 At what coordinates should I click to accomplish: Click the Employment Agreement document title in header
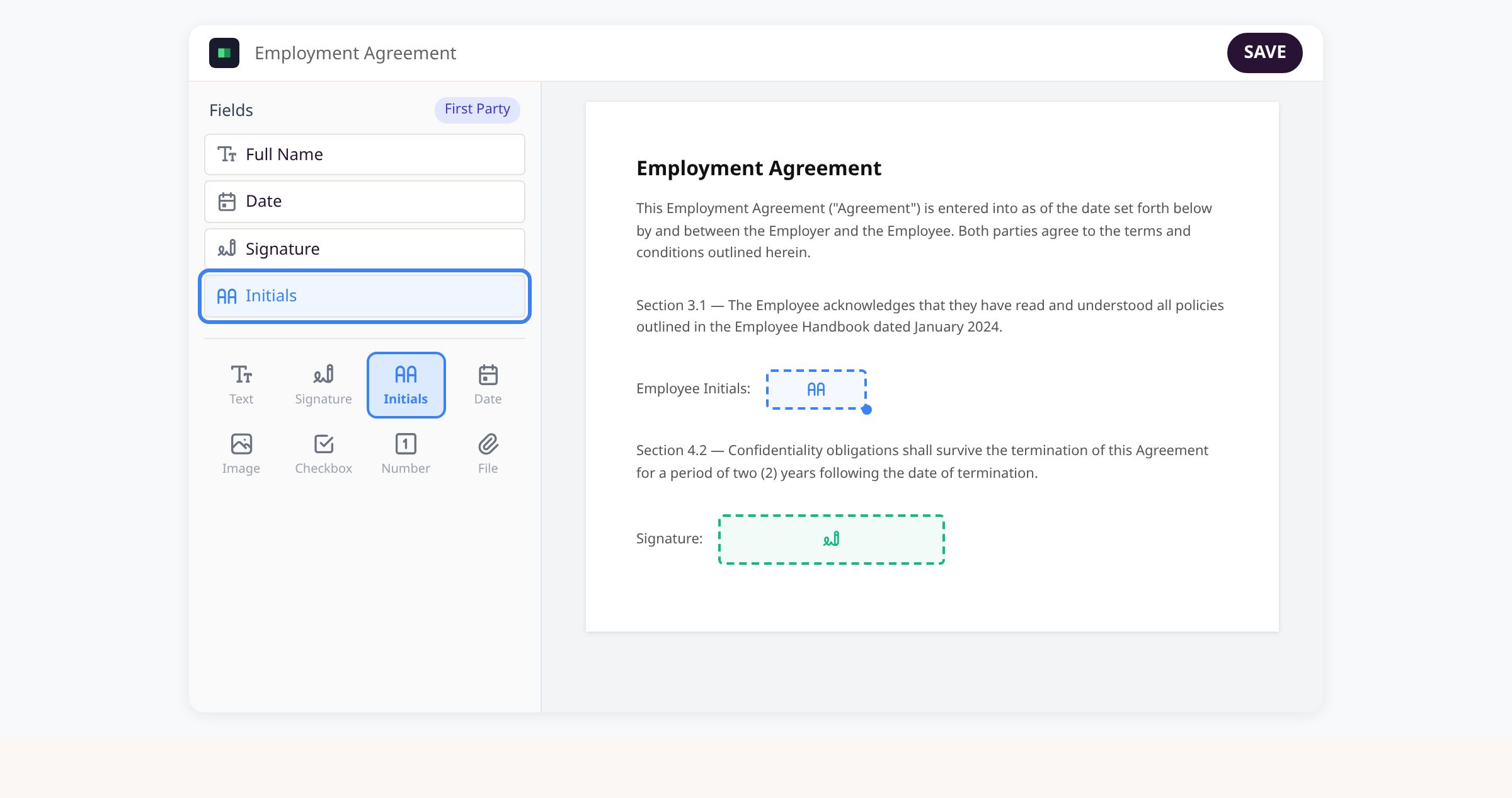click(x=355, y=53)
